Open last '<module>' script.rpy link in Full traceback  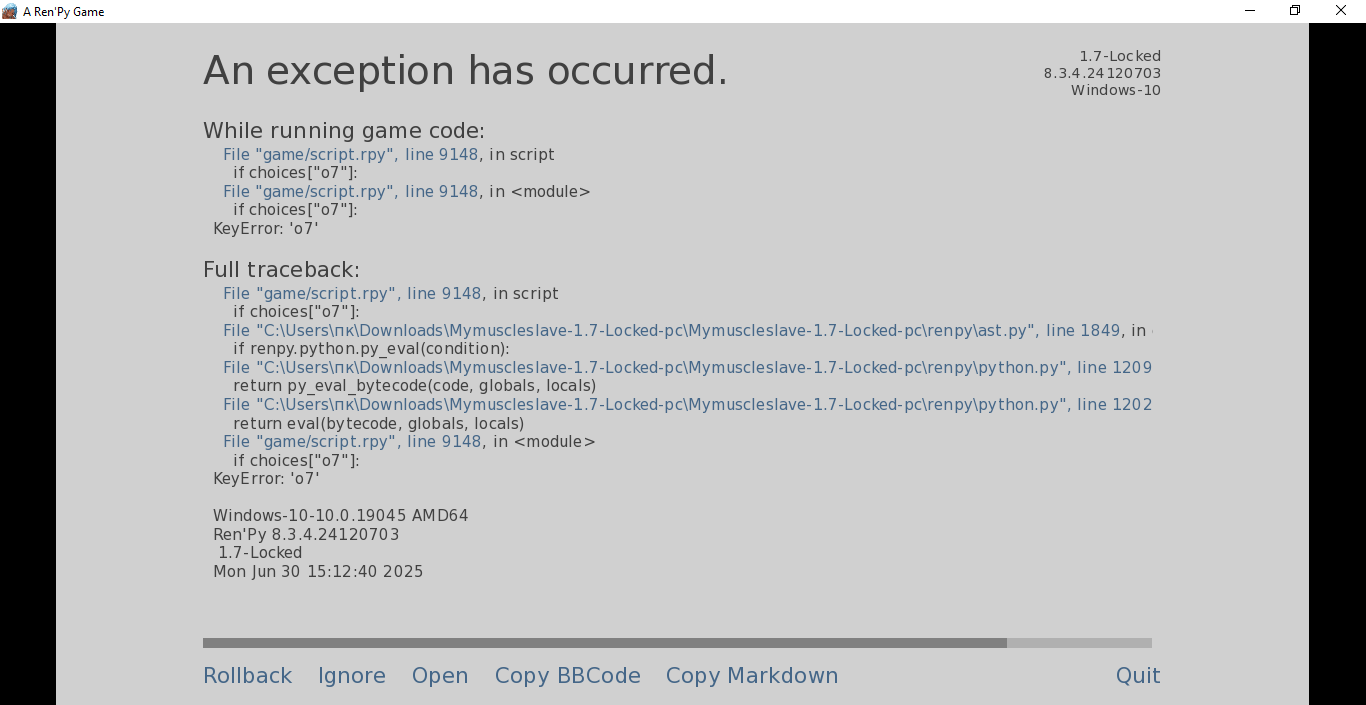pos(352,442)
